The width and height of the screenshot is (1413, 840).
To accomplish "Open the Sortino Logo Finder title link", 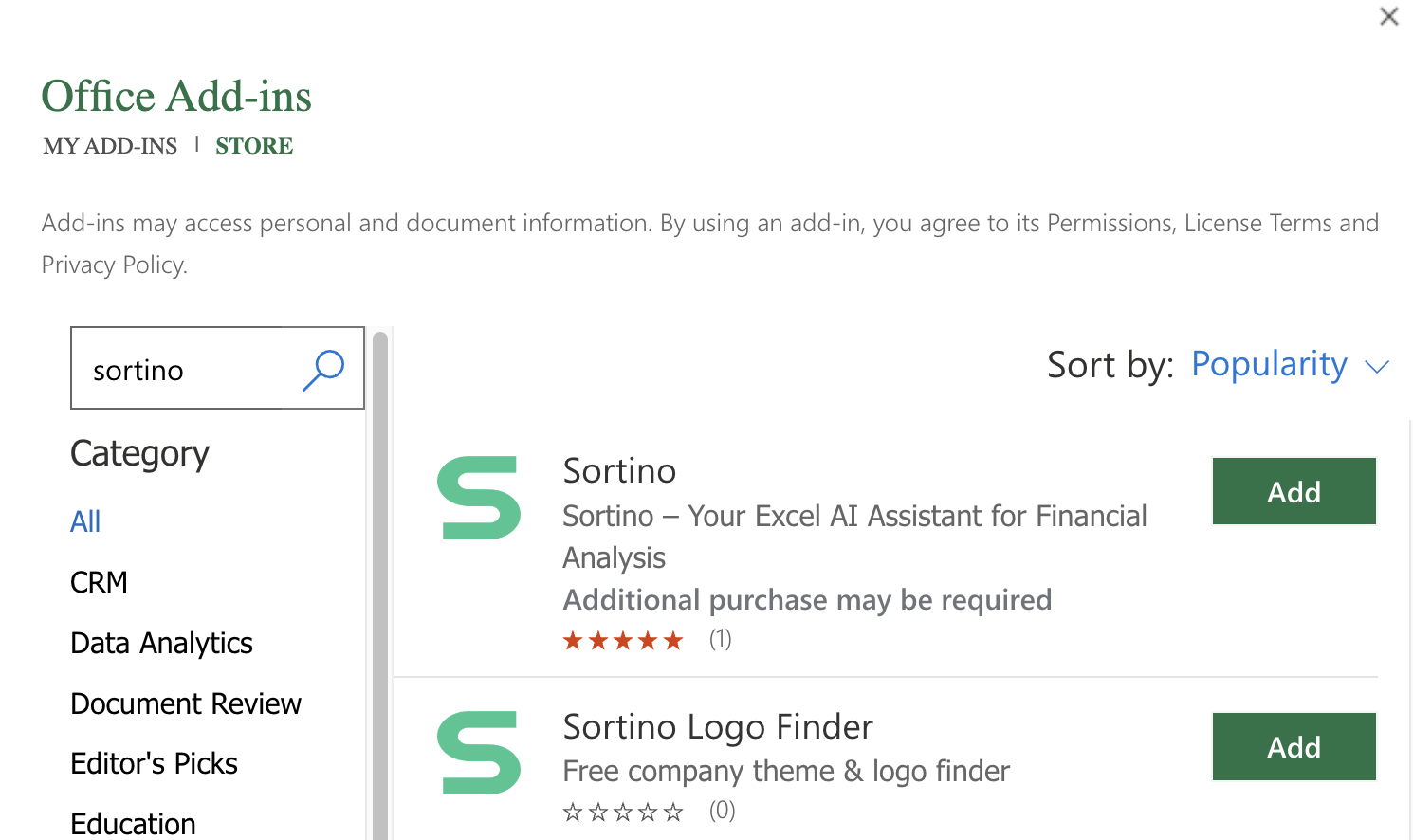I will pyautogui.click(x=717, y=727).
